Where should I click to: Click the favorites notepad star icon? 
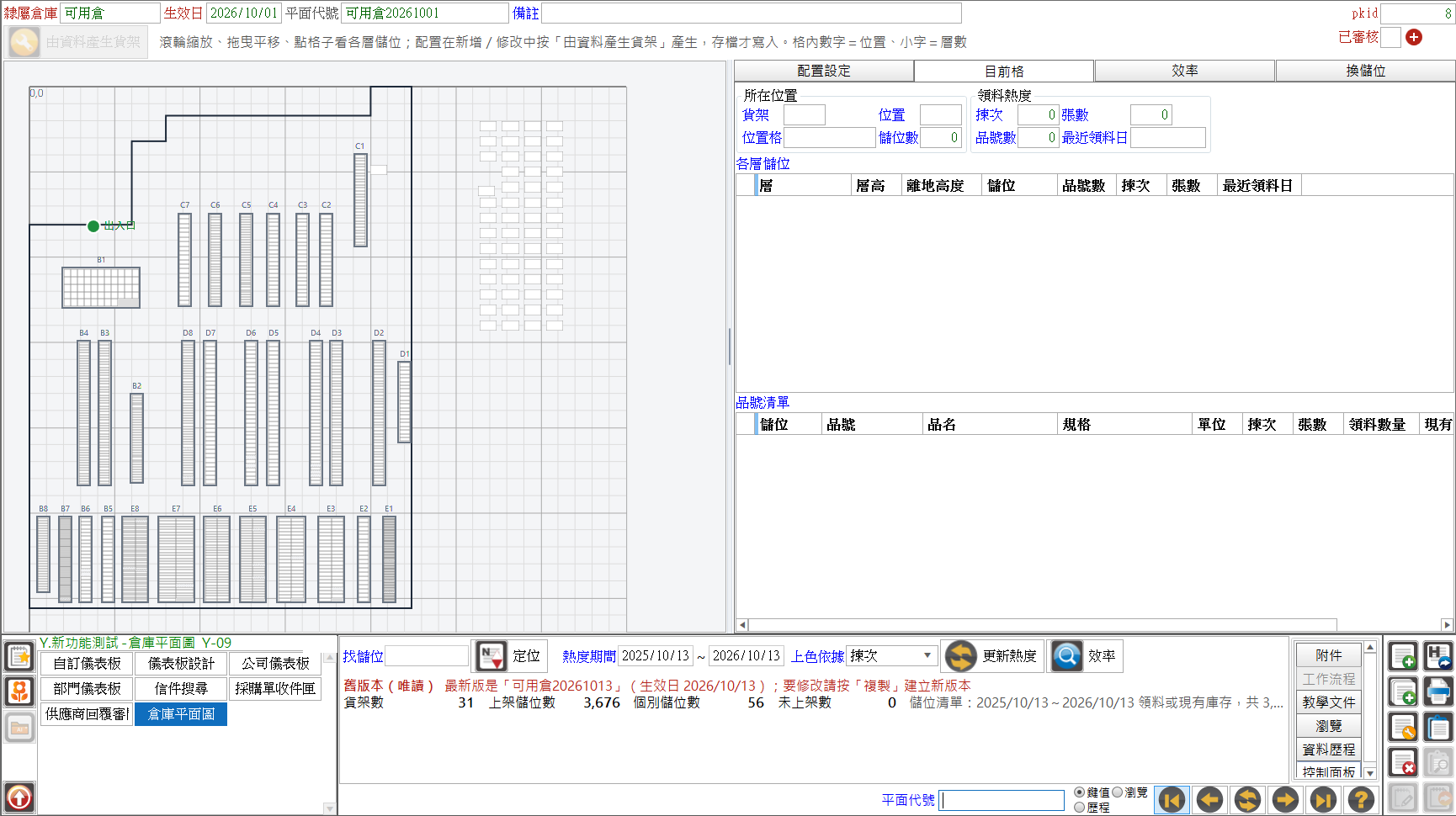point(19,656)
